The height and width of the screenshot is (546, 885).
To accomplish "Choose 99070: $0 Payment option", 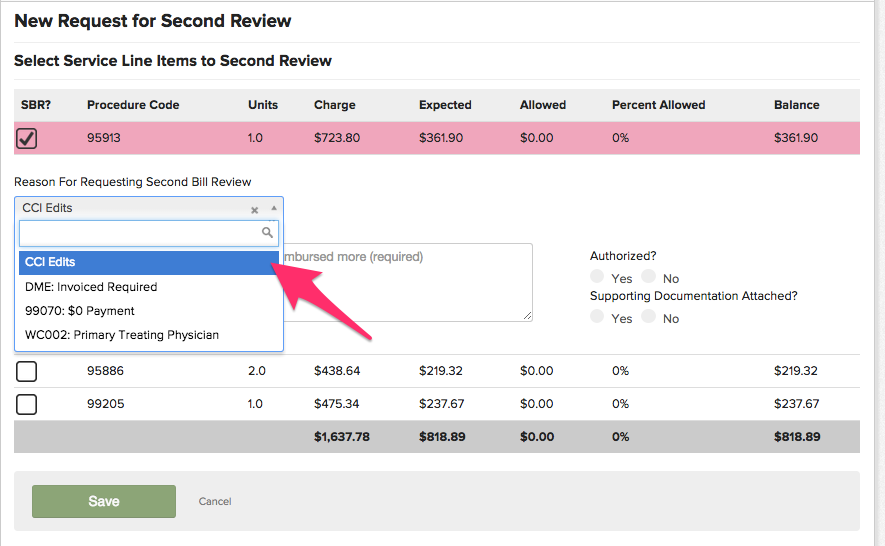I will coord(149,311).
